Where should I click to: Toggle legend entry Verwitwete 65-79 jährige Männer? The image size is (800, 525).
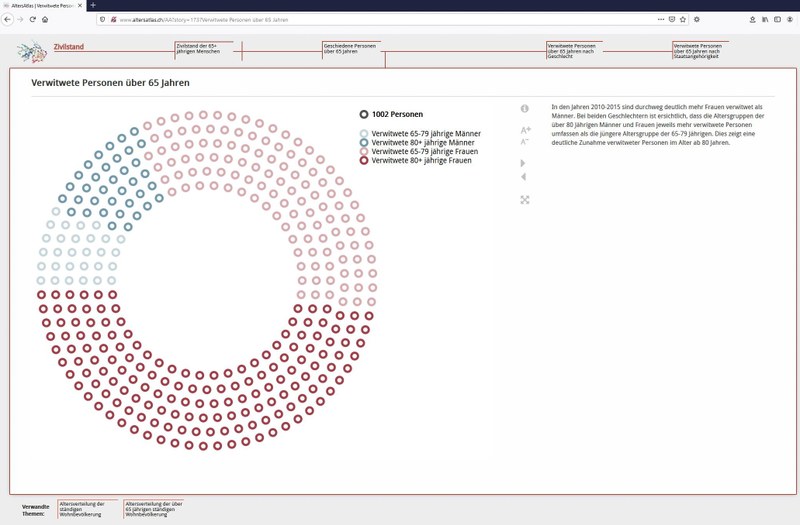click(x=426, y=133)
